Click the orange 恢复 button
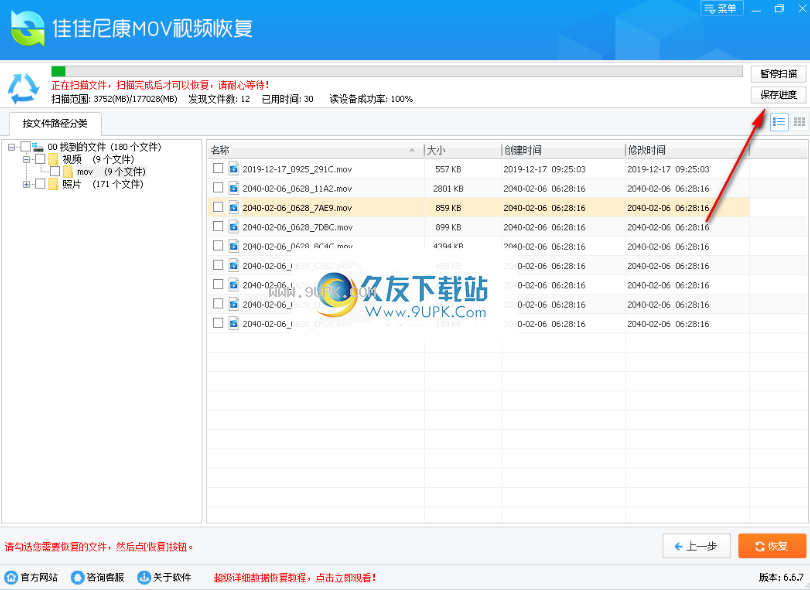The image size is (810, 590). point(772,546)
